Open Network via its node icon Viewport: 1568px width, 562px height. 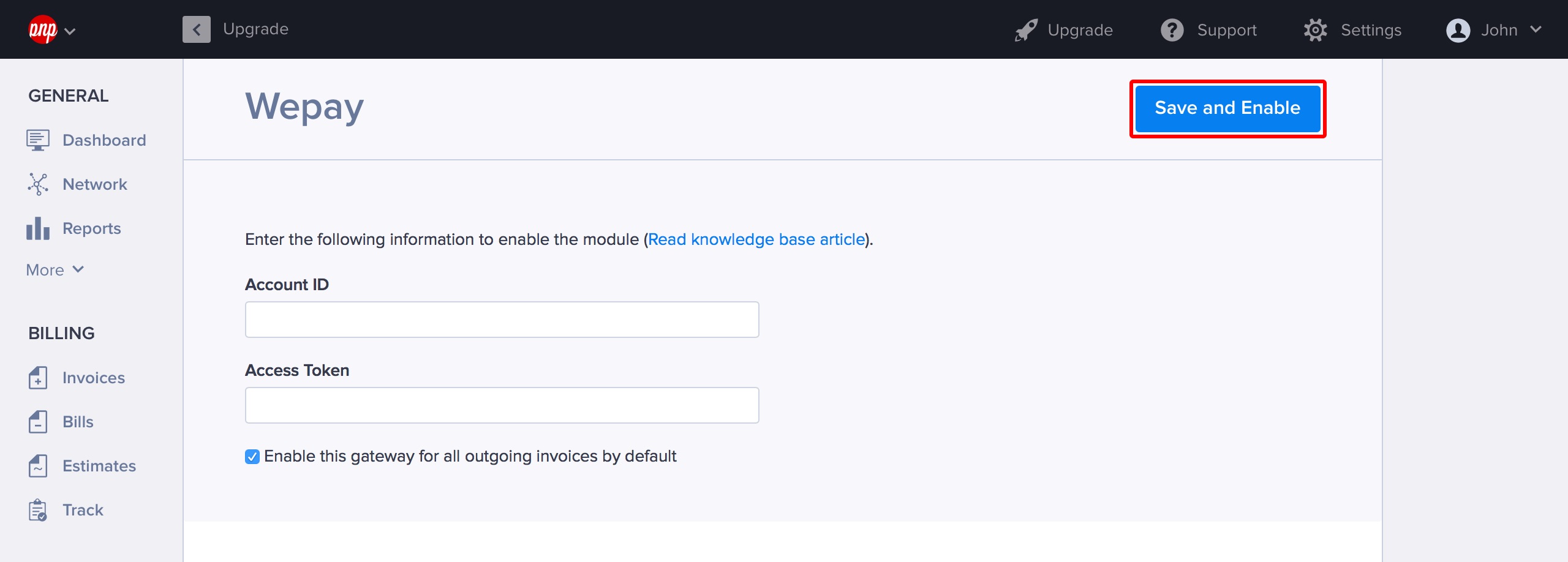(37, 184)
